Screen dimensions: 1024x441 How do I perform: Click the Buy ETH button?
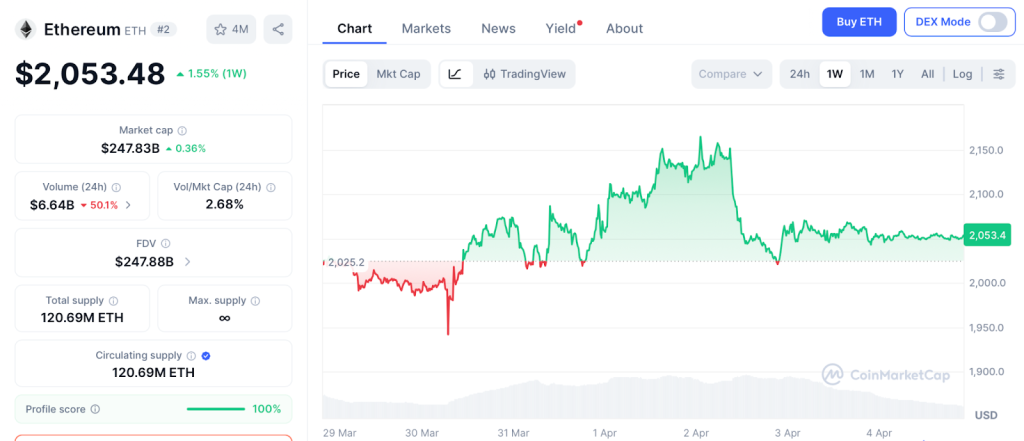(859, 22)
